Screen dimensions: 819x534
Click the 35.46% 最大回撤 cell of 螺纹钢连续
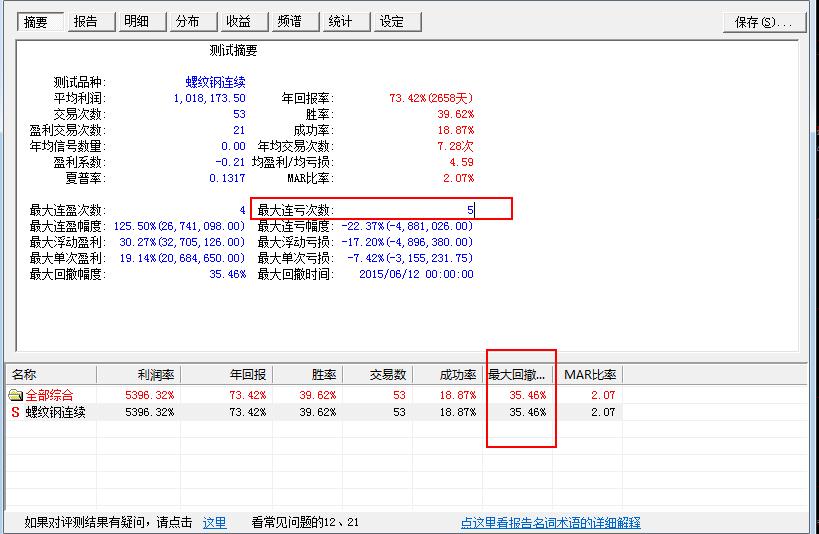[x=528, y=412]
